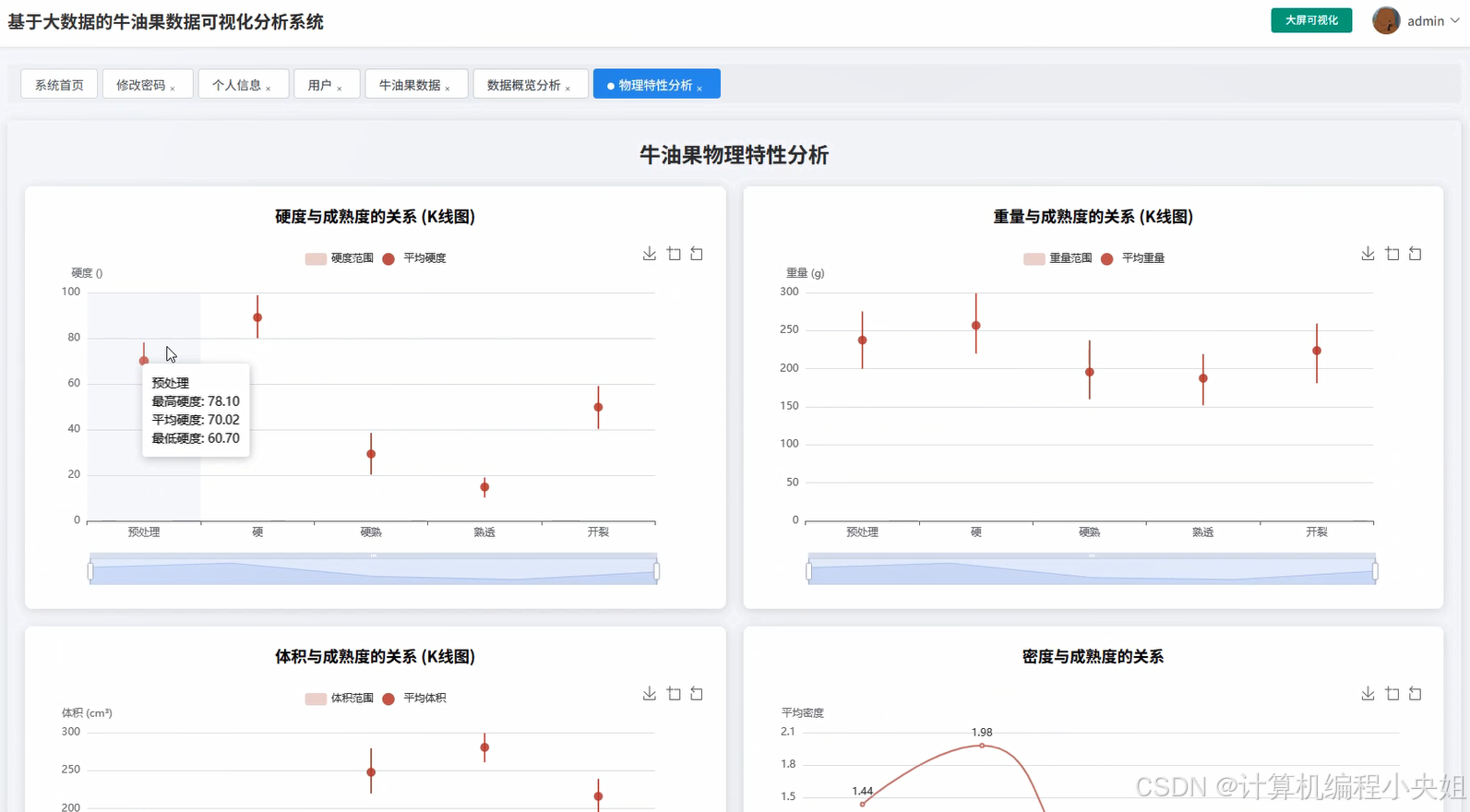Reset zoom on weight chart

1415,254
